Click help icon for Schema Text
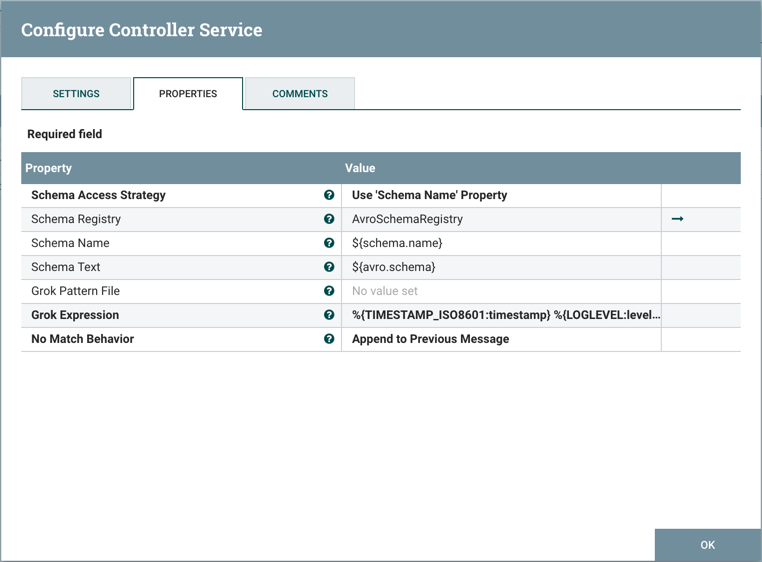This screenshot has height=562, width=762. [329, 267]
